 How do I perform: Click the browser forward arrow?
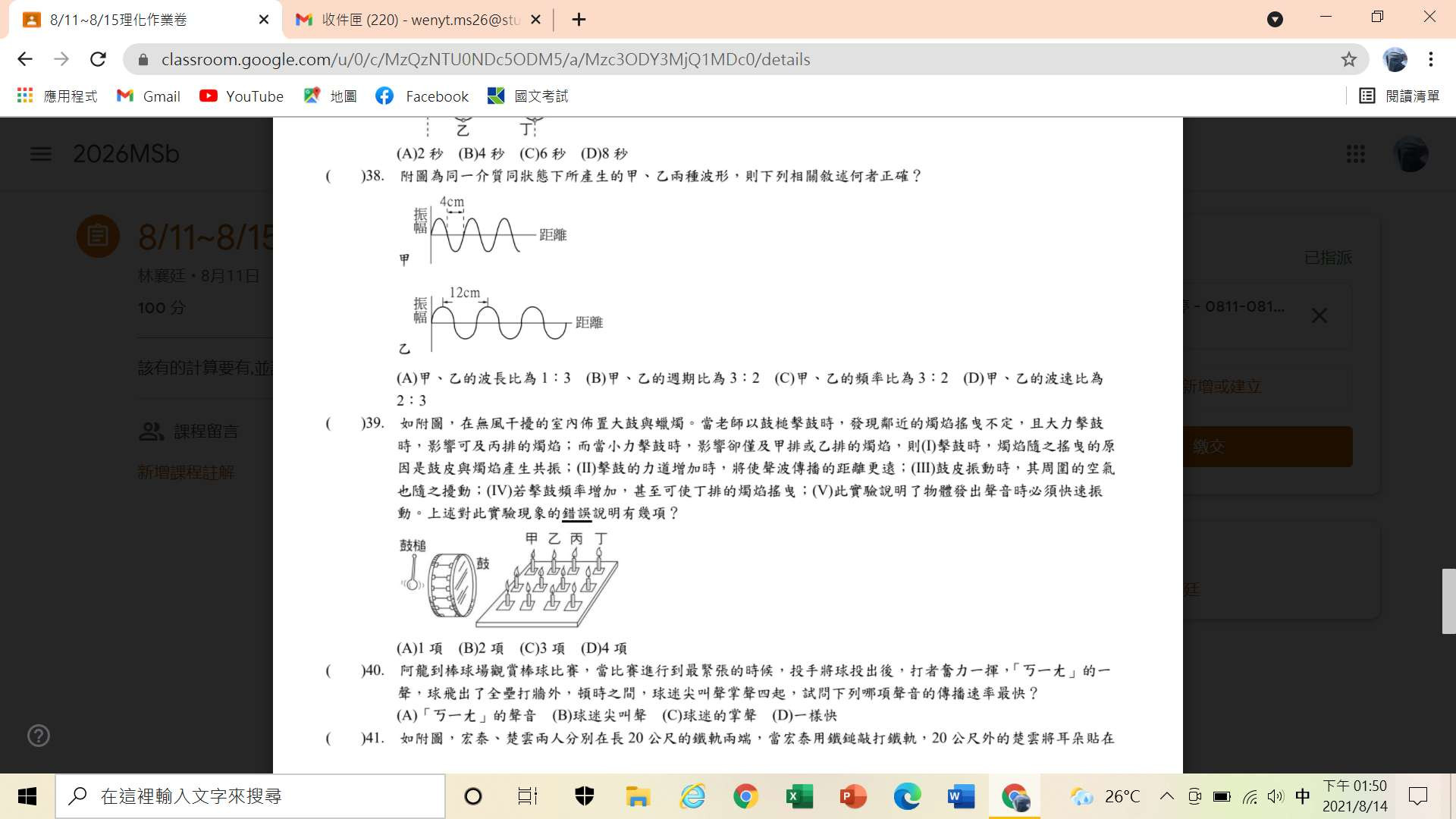(x=61, y=59)
